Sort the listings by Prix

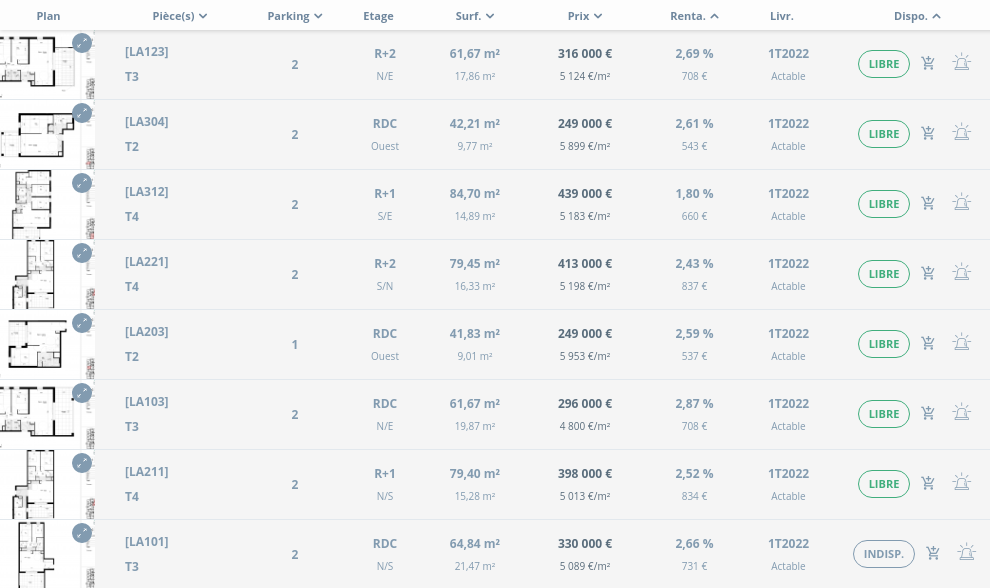[x=584, y=16]
